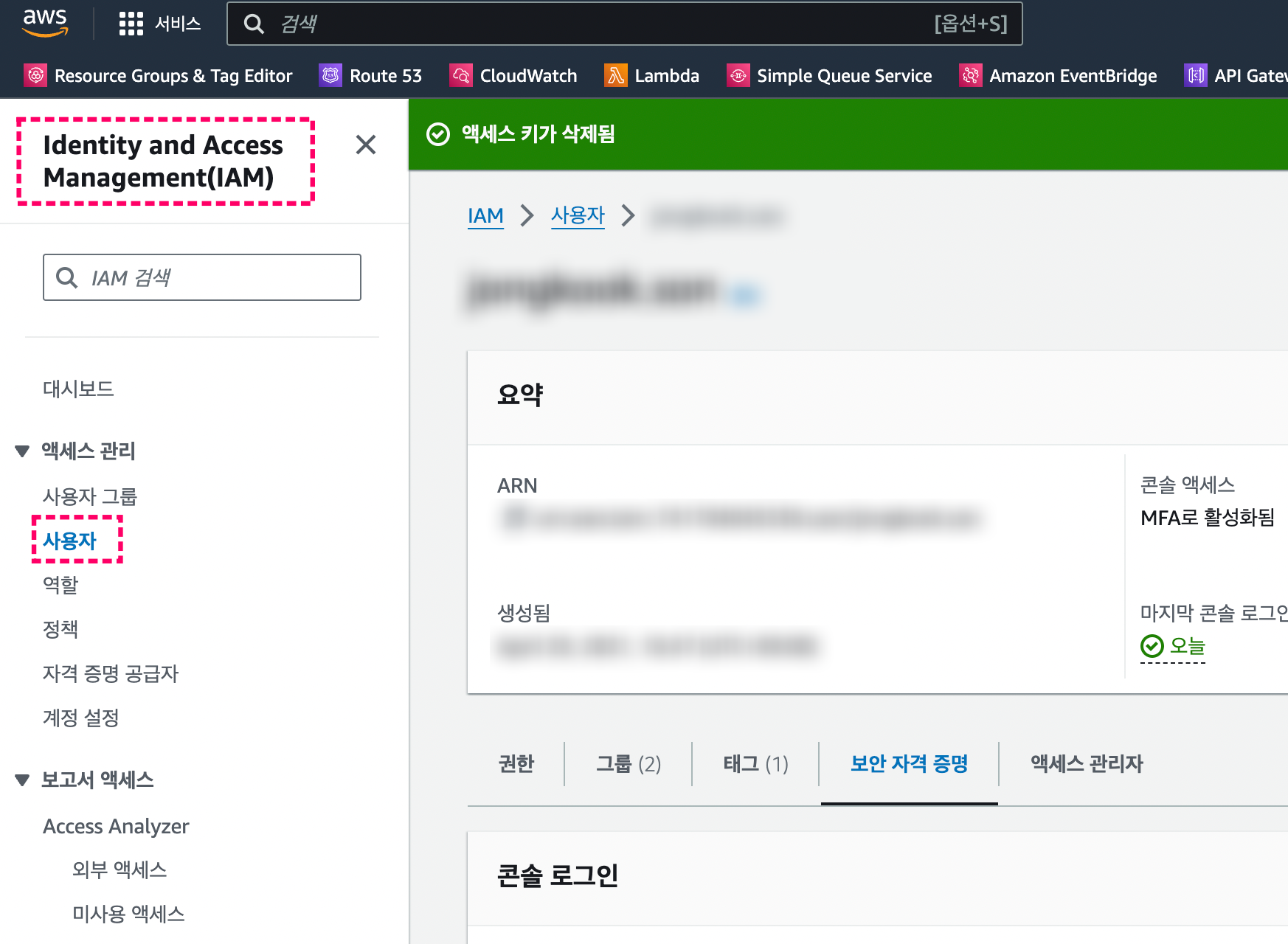Select 사용자 in the sidebar

click(70, 541)
